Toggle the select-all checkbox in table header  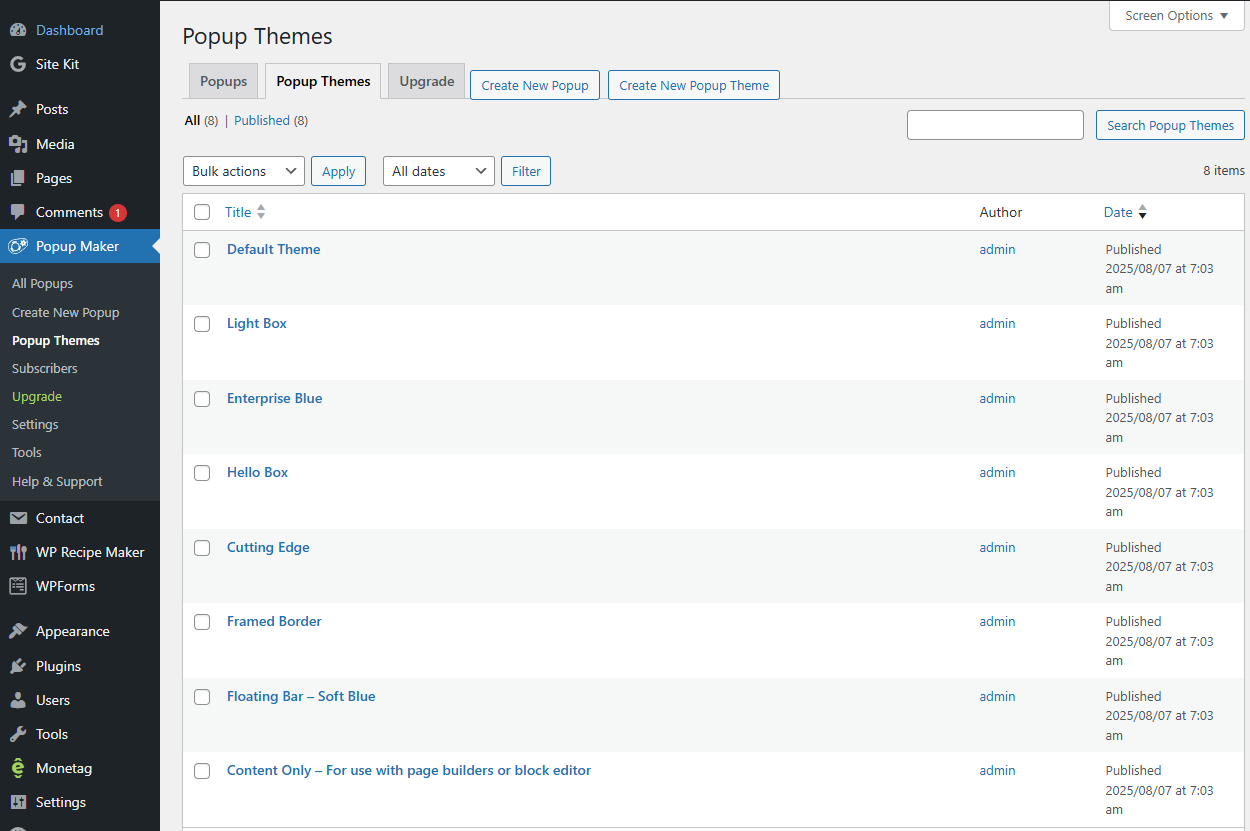click(202, 212)
